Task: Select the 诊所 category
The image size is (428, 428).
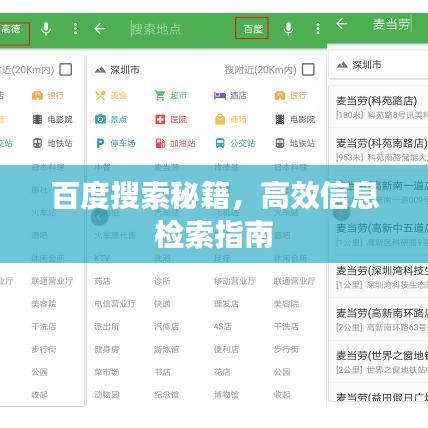Action: 162,281
